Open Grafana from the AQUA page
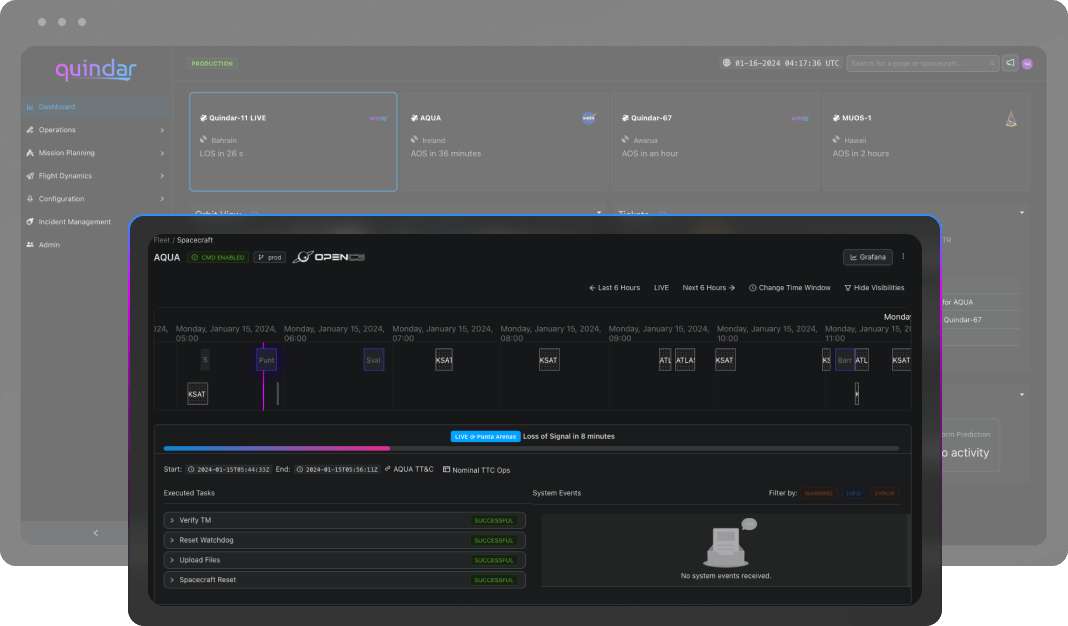 [x=868, y=257]
